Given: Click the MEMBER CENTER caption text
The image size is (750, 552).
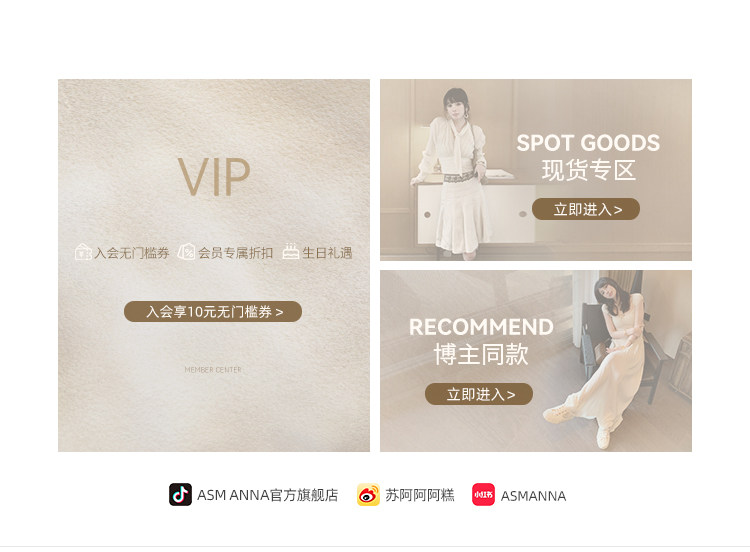Looking at the screenshot, I should [213, 370].
